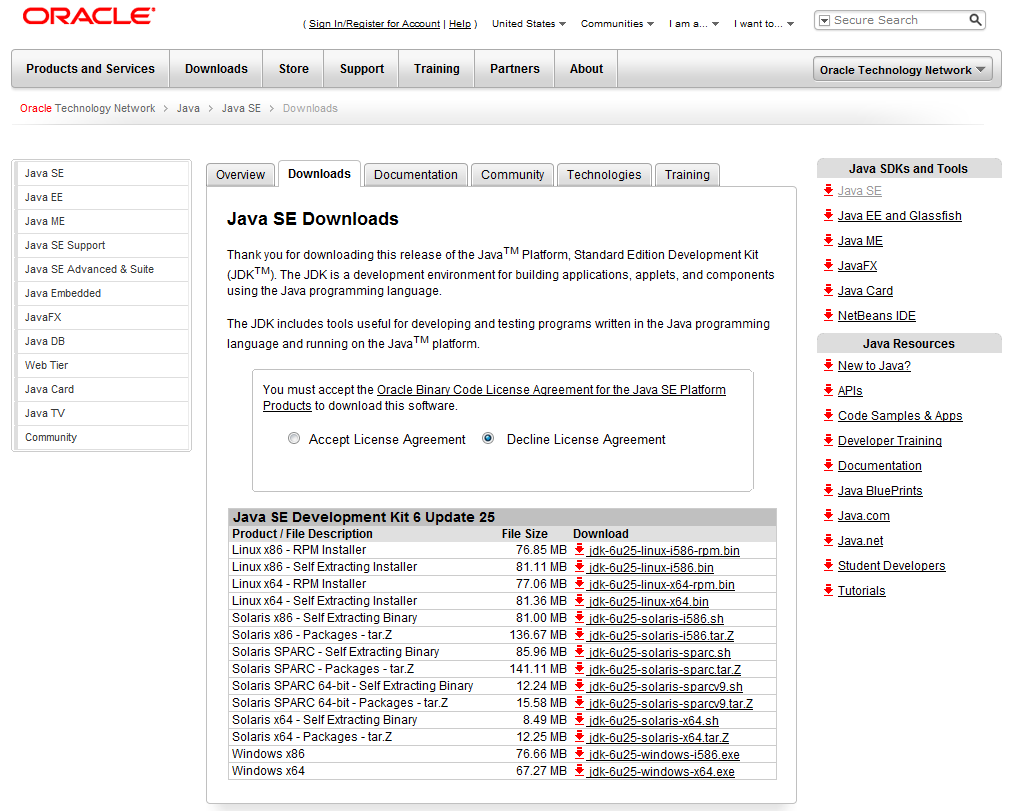Open the United States country dropdown
This screenshot has height=811, width=1021.
click(x=529, y=23)
